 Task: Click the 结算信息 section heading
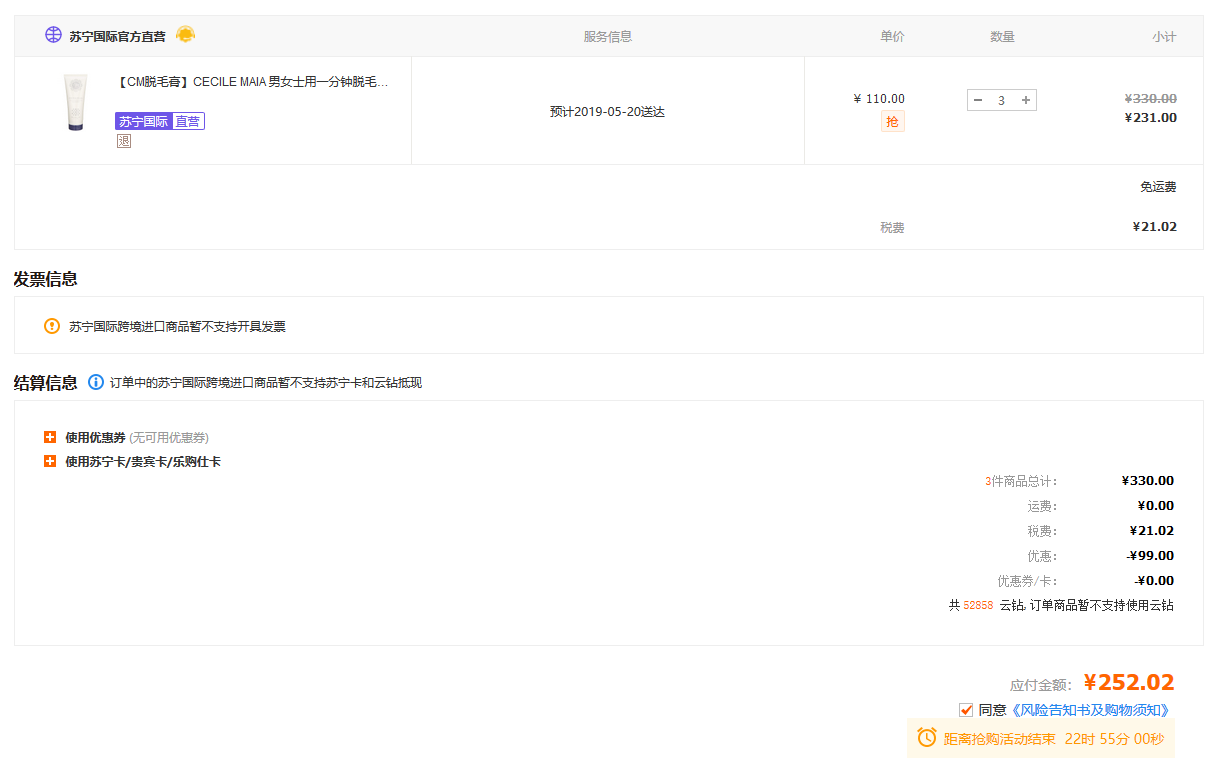click(x=46, y=382)
